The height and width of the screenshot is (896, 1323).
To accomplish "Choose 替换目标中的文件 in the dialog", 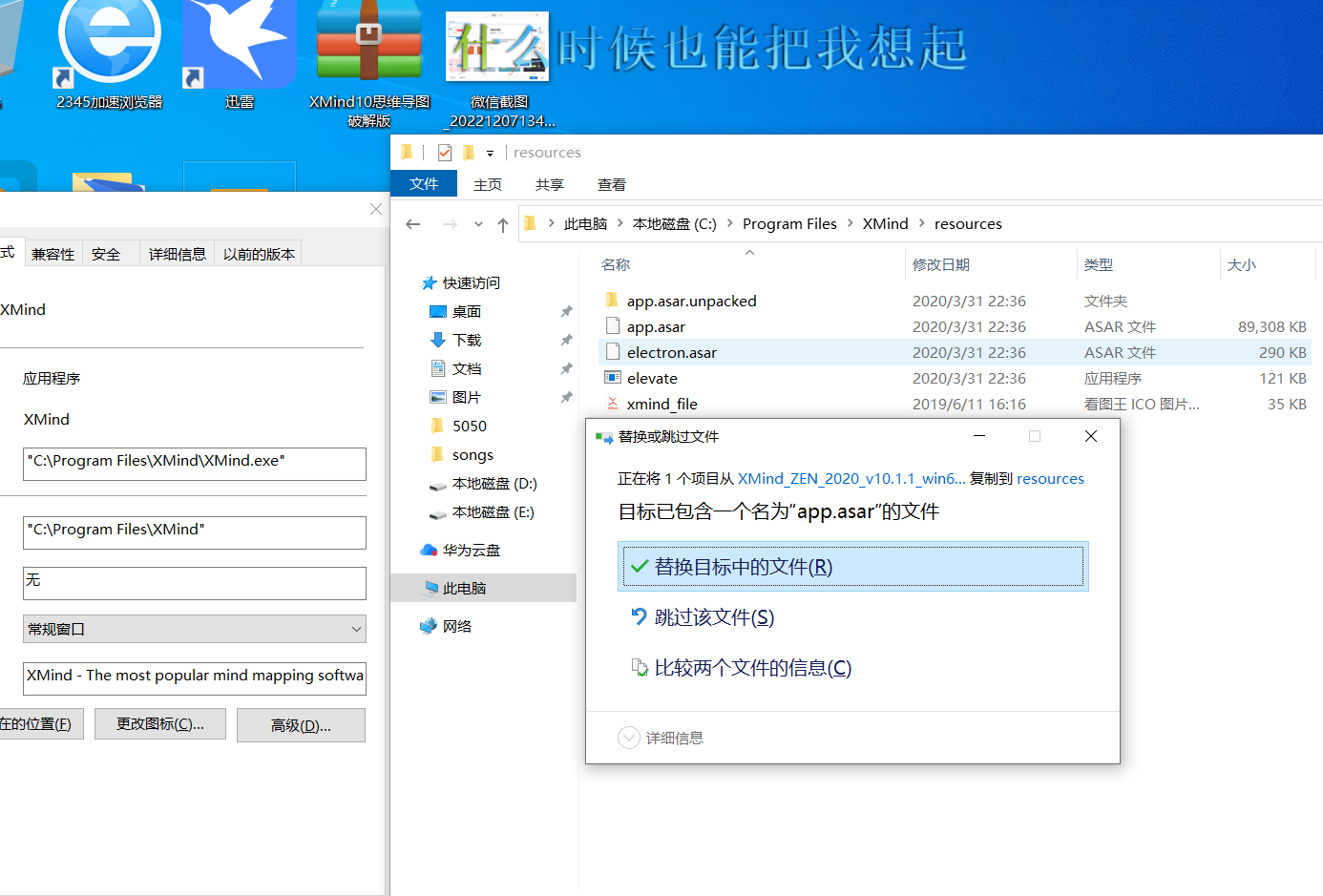I will click(x=852, y=567).
